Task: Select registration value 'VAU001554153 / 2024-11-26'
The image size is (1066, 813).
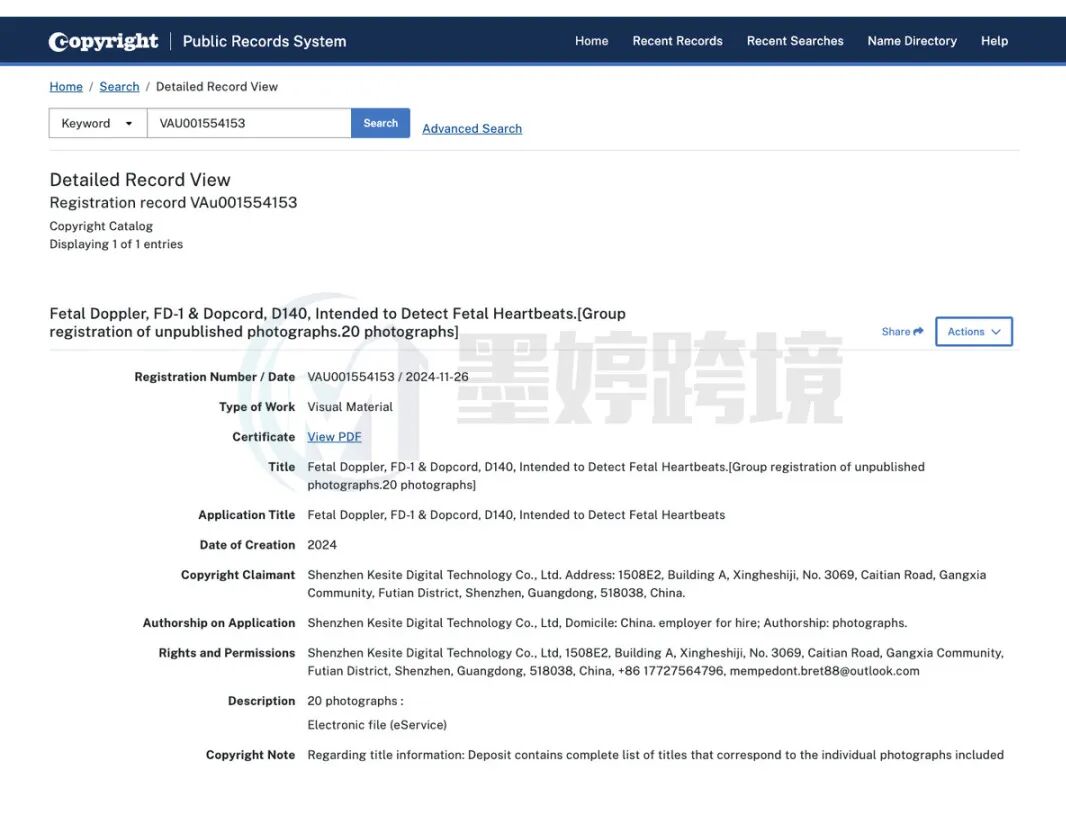Action: (x=388, y=377)
